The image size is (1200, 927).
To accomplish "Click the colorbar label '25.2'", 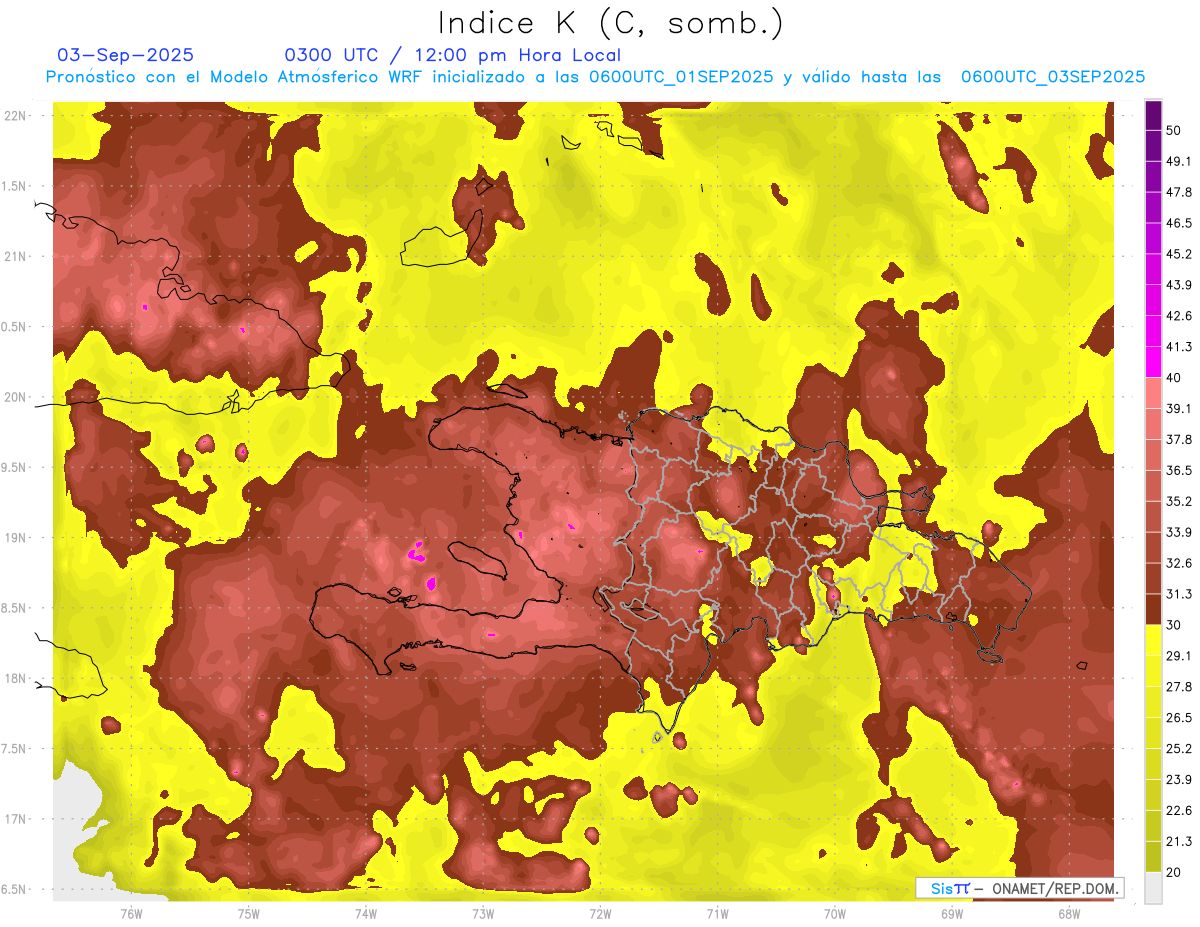I will pyautogui.click(x=1179, y=749).
